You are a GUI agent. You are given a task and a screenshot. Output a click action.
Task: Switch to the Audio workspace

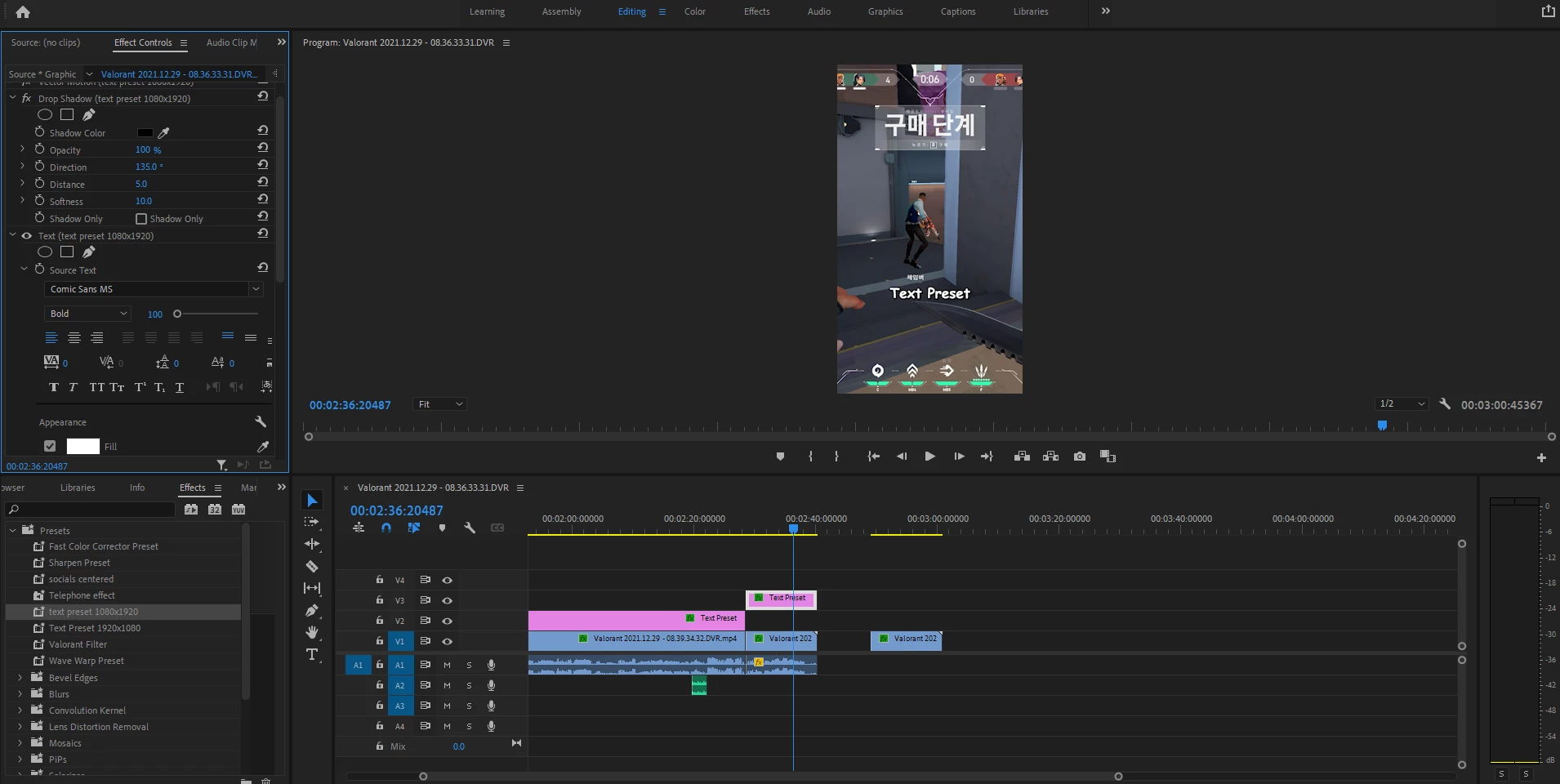click(x=819, y=11)
